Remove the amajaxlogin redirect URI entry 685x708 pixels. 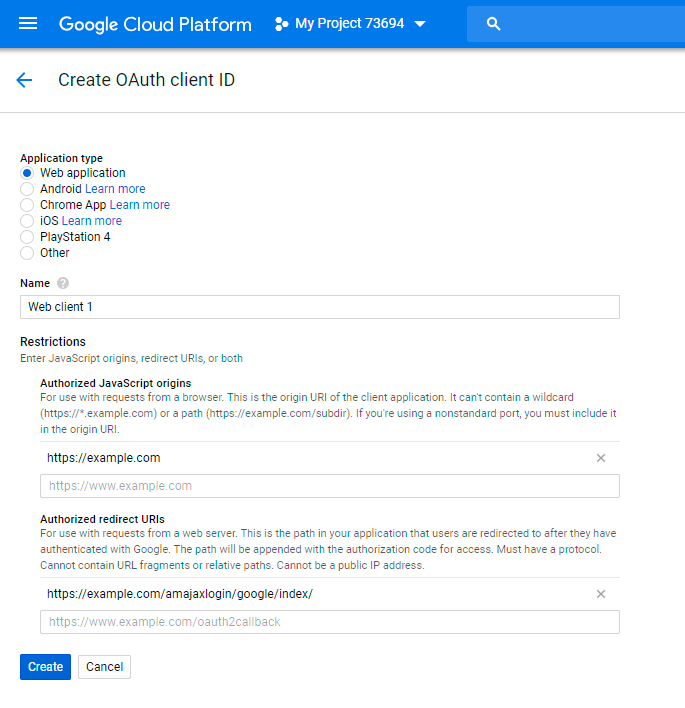click(x=601, y=594)
